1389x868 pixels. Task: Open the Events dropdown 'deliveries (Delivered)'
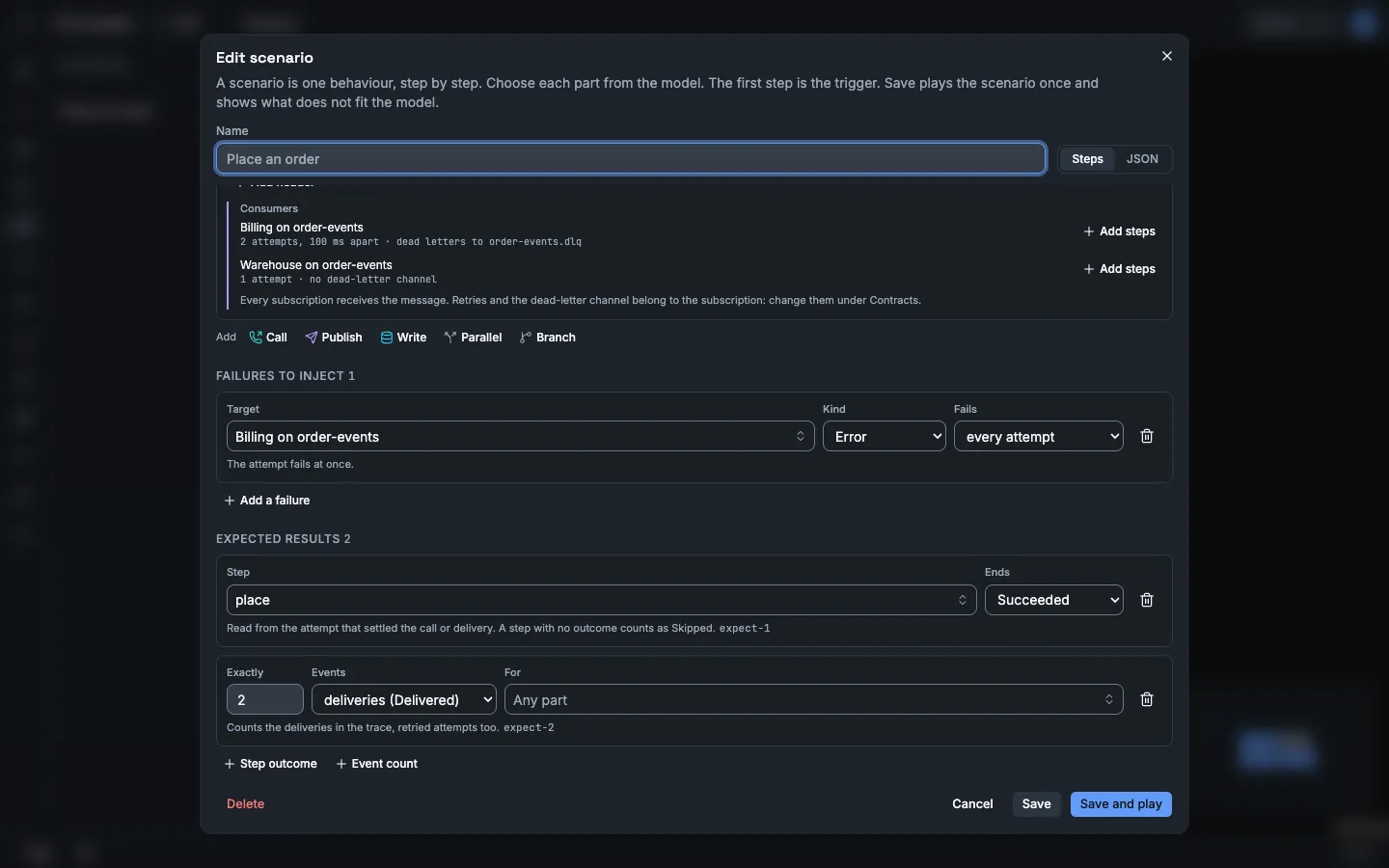pyautogui.click(x=404, y=699)
